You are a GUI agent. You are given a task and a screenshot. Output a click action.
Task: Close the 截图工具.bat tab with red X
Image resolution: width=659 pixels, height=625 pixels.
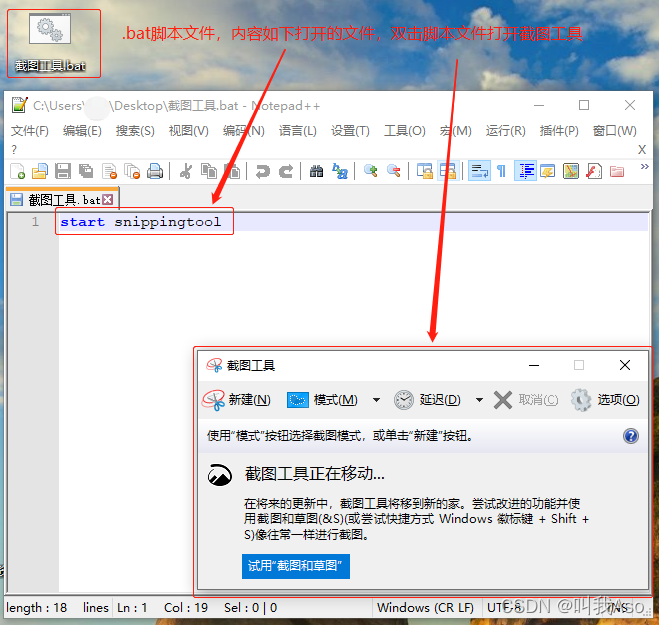pyautogui.click(x=108, y=200)
